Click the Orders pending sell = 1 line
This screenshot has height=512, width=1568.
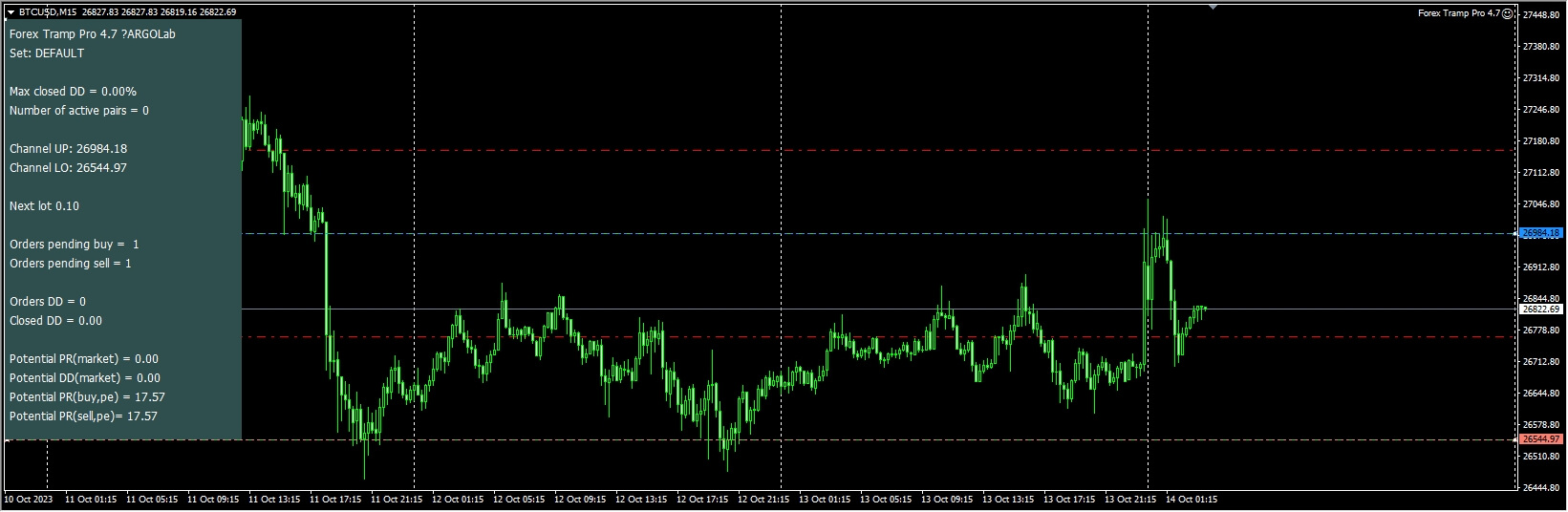[71, 264]
